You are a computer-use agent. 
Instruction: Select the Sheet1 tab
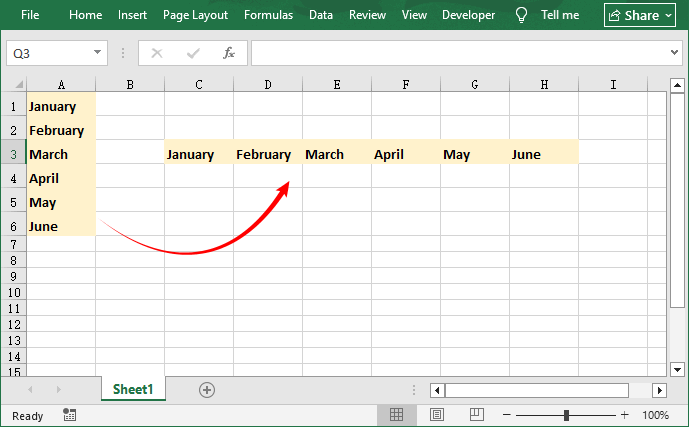pyautogui.click(x=133, y=389)
